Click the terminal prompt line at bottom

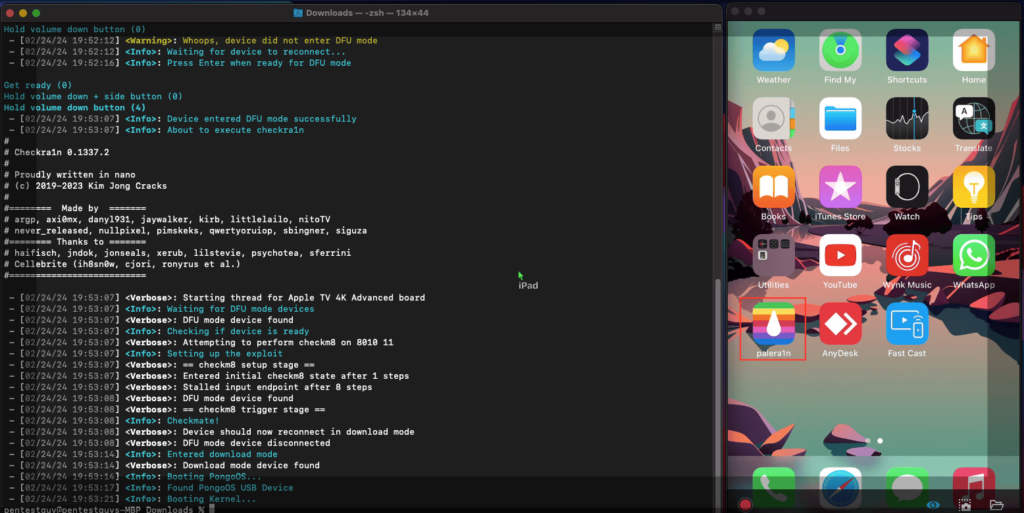point(108,509)
